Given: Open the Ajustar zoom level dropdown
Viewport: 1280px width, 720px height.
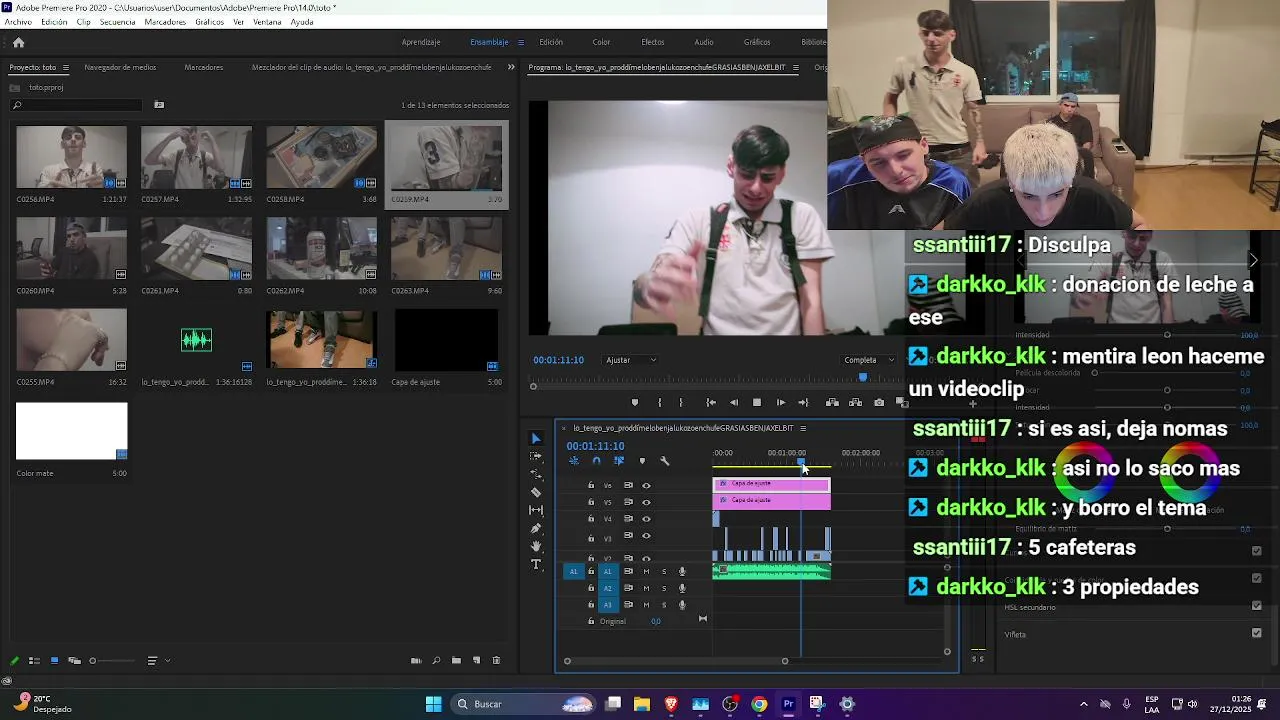Looking at the screenshot, I should point(631,360).
